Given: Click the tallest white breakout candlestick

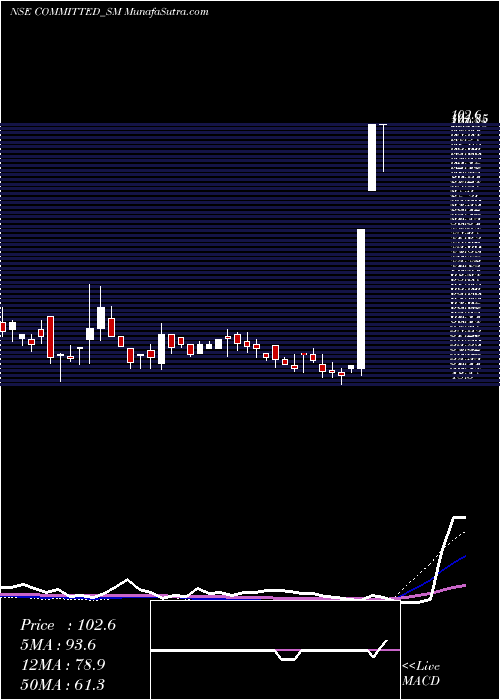Looking at the screenshot, I should (361, 299).
